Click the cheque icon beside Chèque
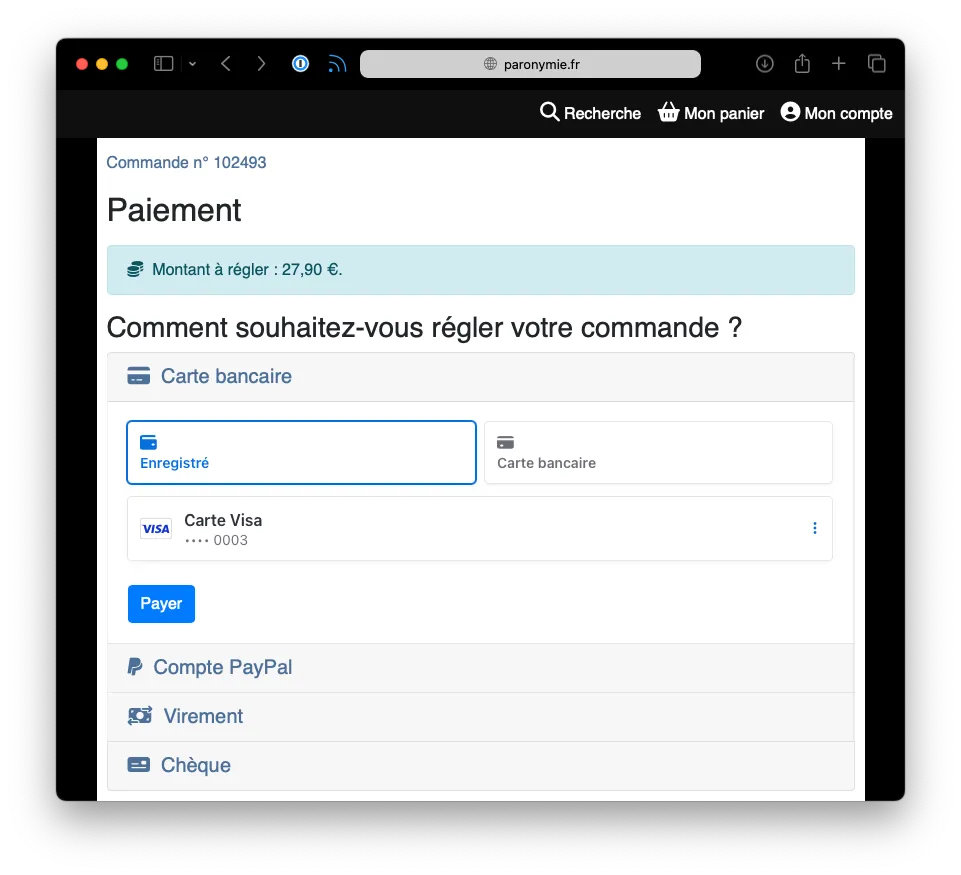961x875 pixels. 137,764
